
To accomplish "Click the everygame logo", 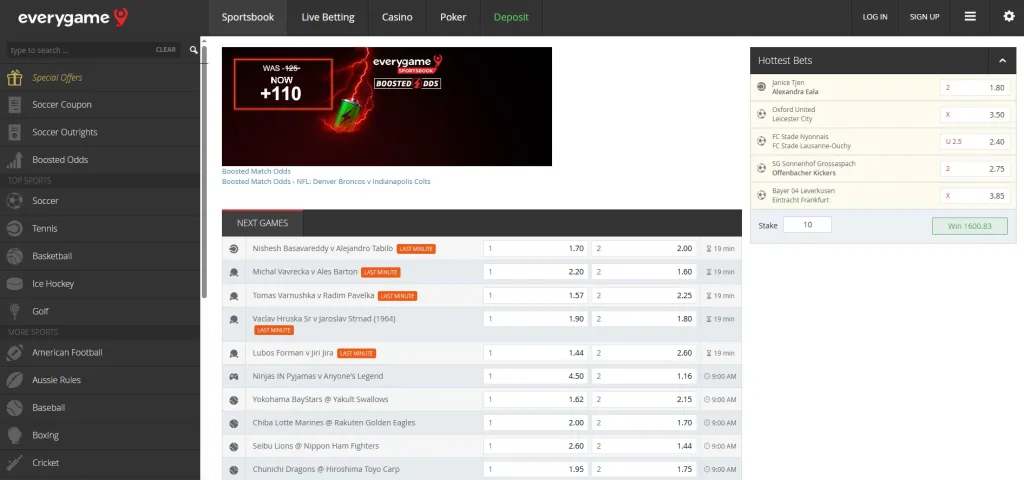I will (x=72, y=18).
